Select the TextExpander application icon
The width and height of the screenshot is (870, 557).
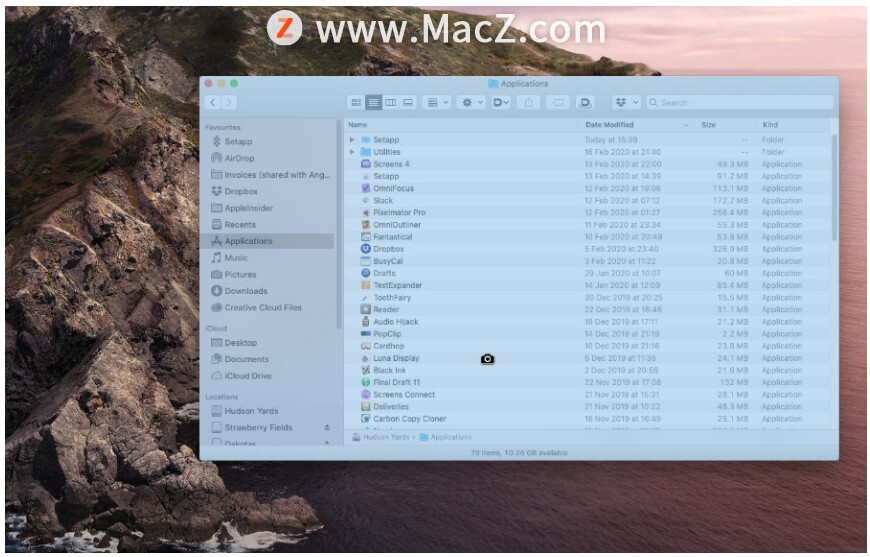click(366, 285)
